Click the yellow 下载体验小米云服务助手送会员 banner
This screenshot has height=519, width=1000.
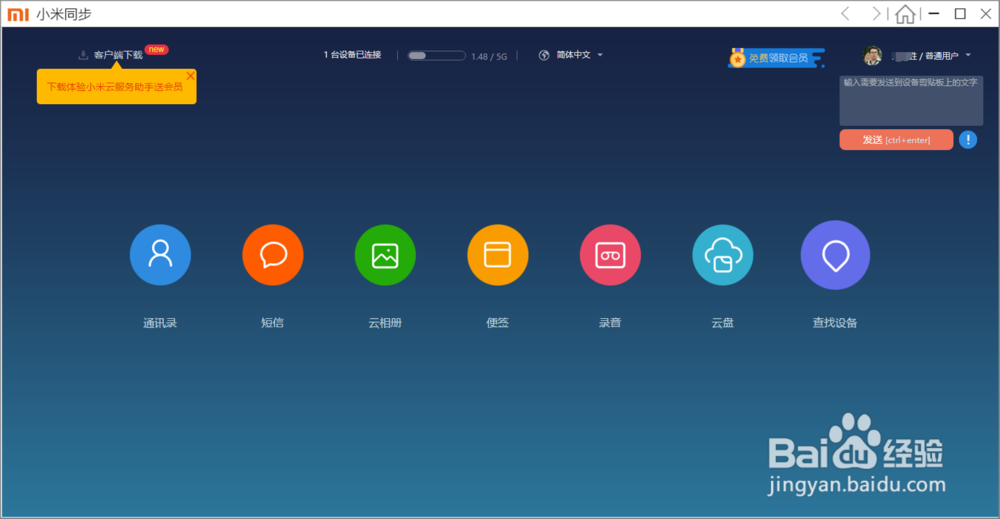coord(117,87)
